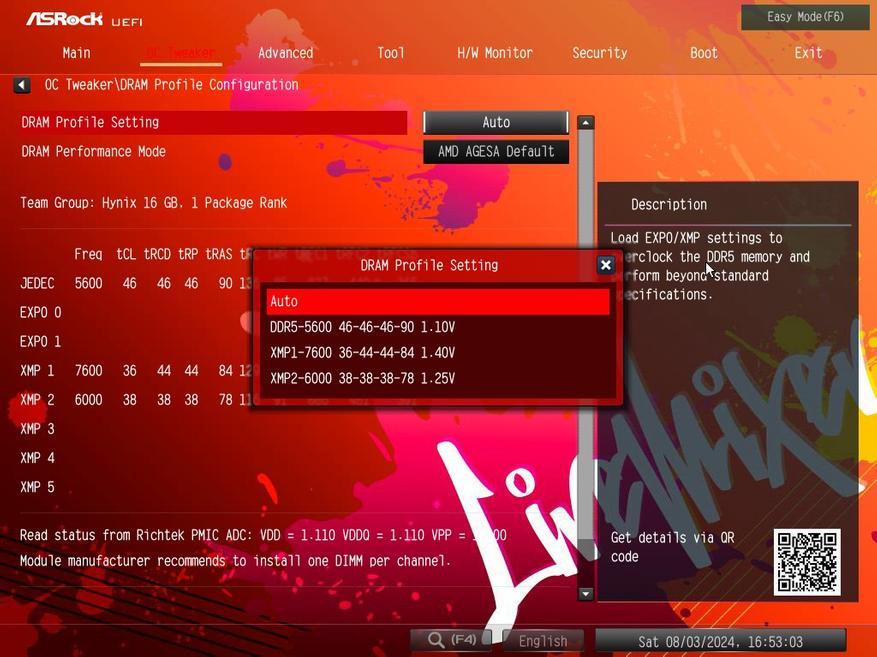Click the XMP 5 row label
This screenshot has height=657, width=877.
(37, 487)
